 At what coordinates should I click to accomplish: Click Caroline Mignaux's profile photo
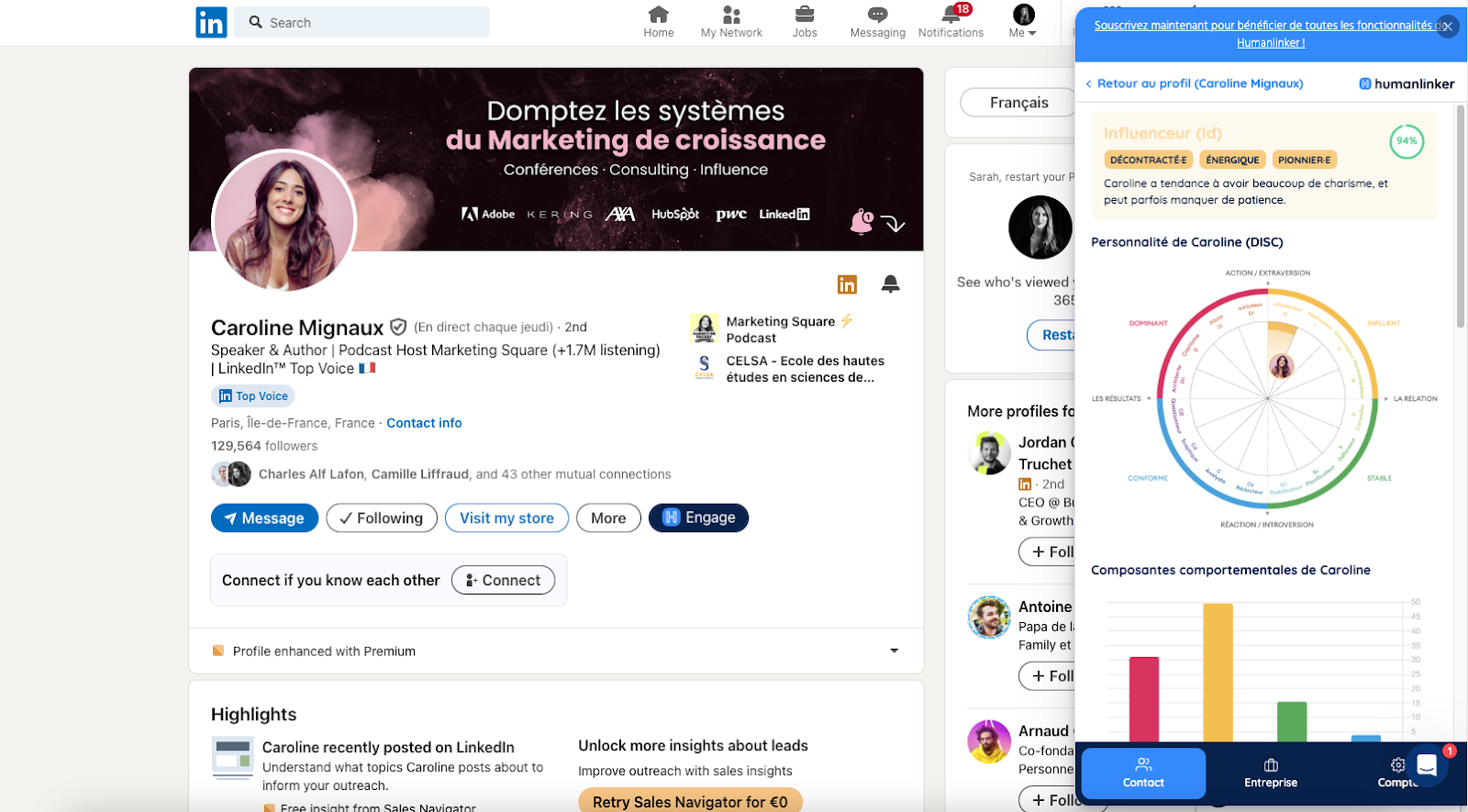[x=284, y=221]
